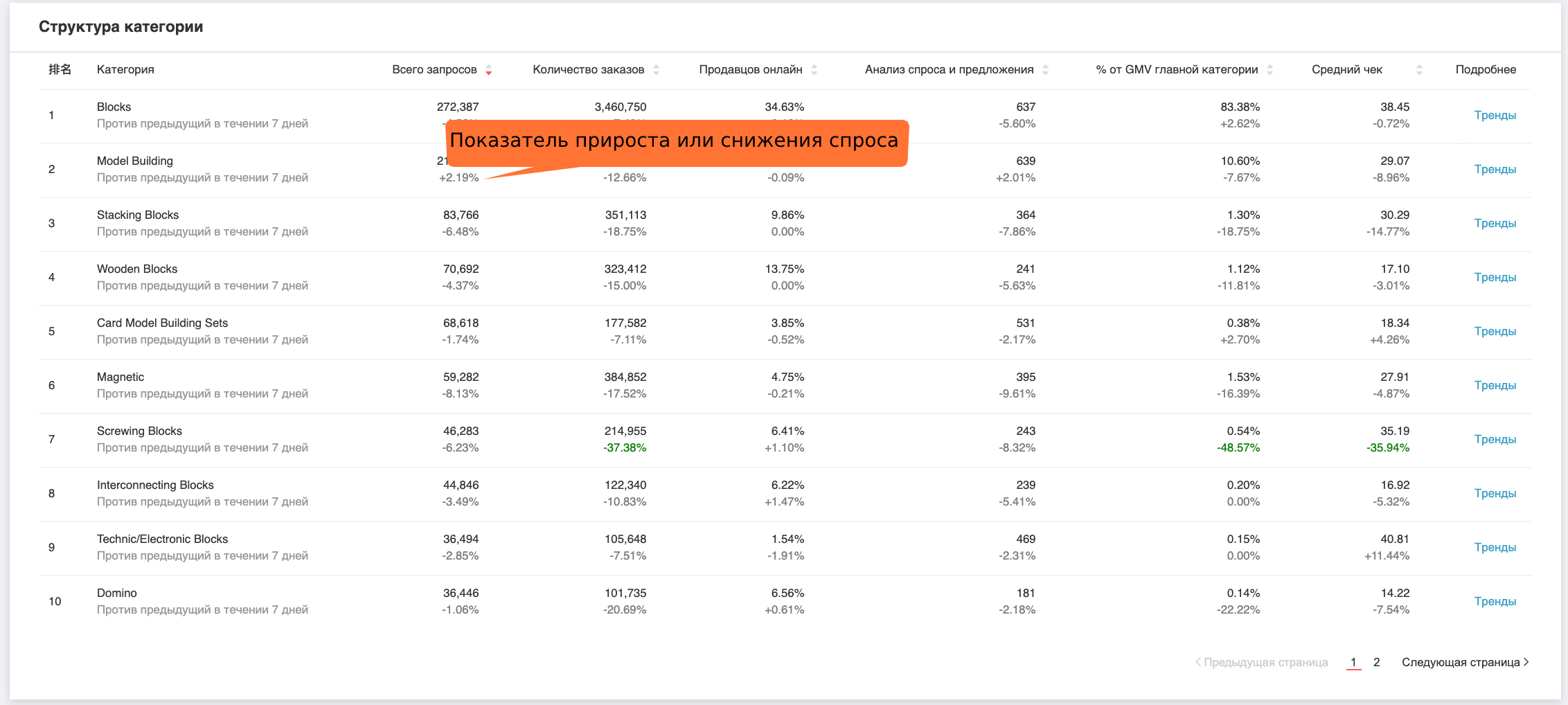Go to page 2
1568x705 pixels.
(1376, 662)
